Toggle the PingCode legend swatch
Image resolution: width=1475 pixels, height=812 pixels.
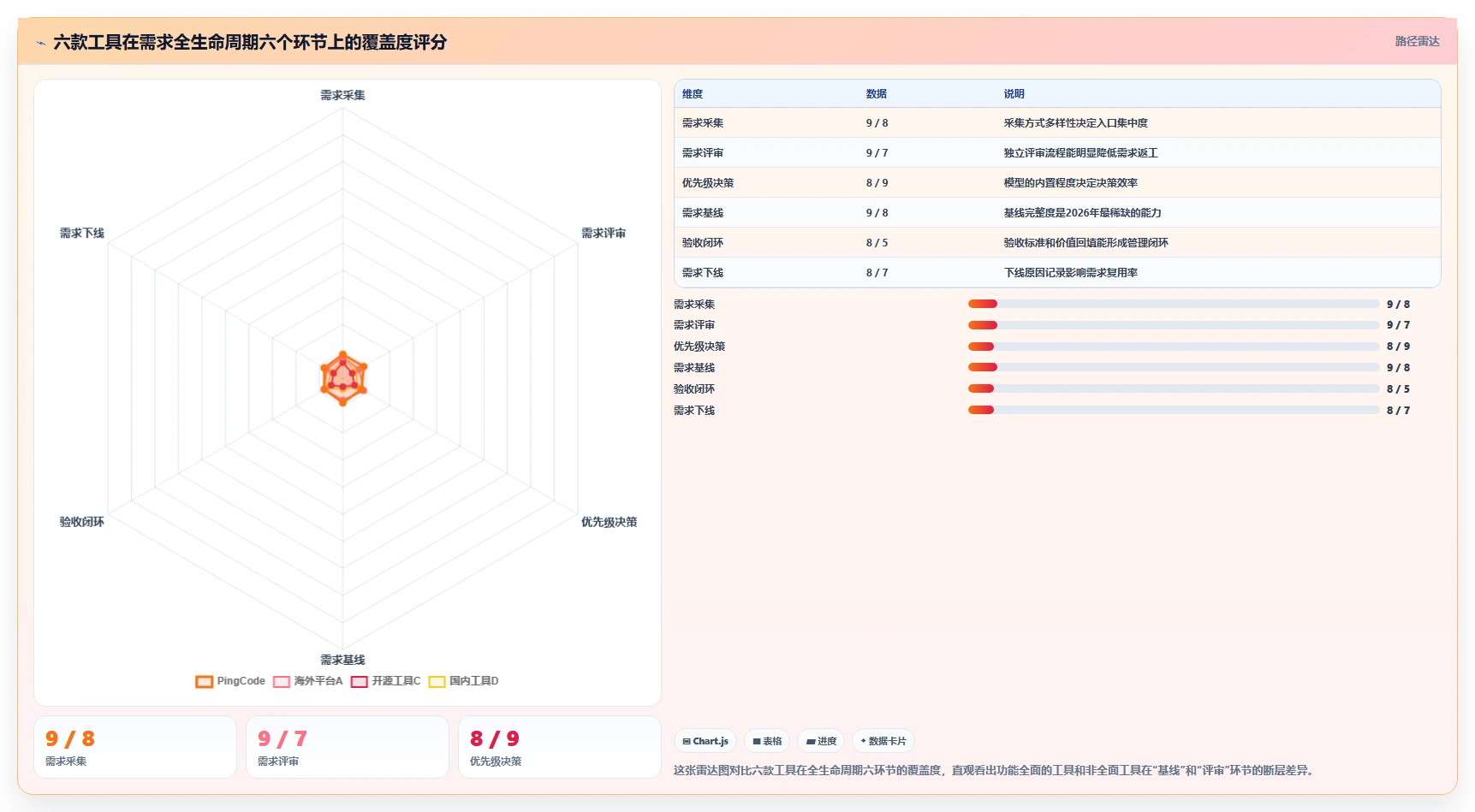[x=204, y=682]
